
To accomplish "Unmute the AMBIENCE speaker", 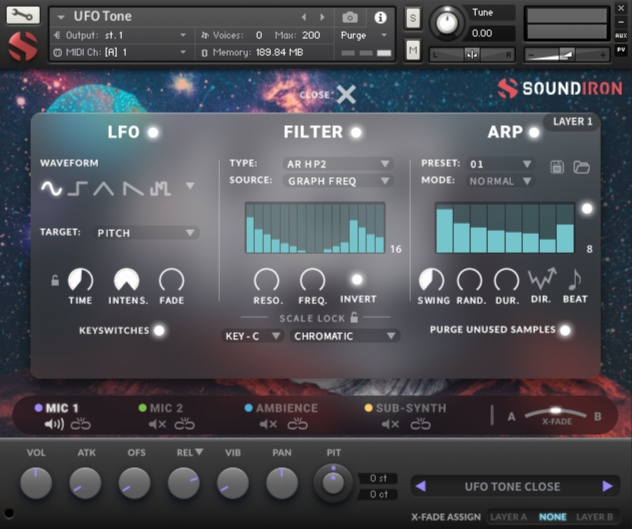I will (268, 424).
